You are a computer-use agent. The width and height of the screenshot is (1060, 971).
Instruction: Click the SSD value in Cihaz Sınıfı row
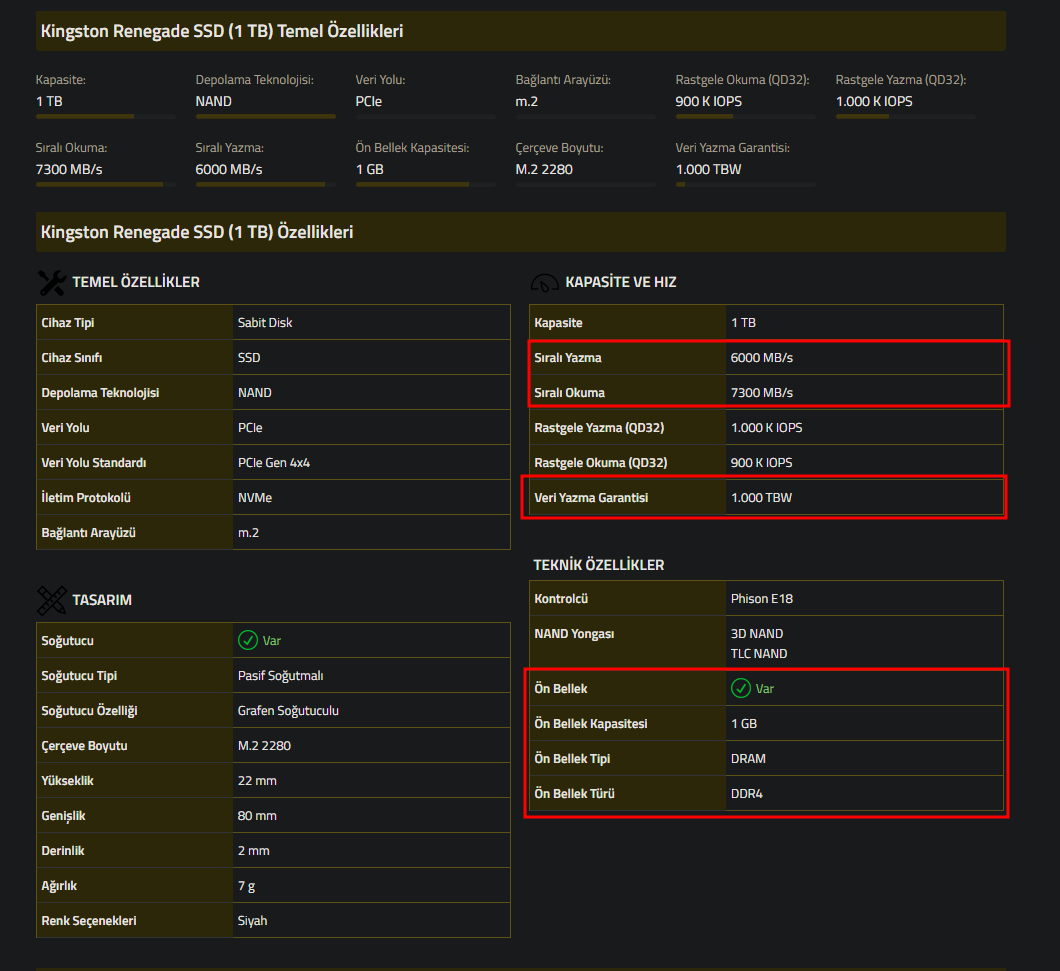point(249,358)
